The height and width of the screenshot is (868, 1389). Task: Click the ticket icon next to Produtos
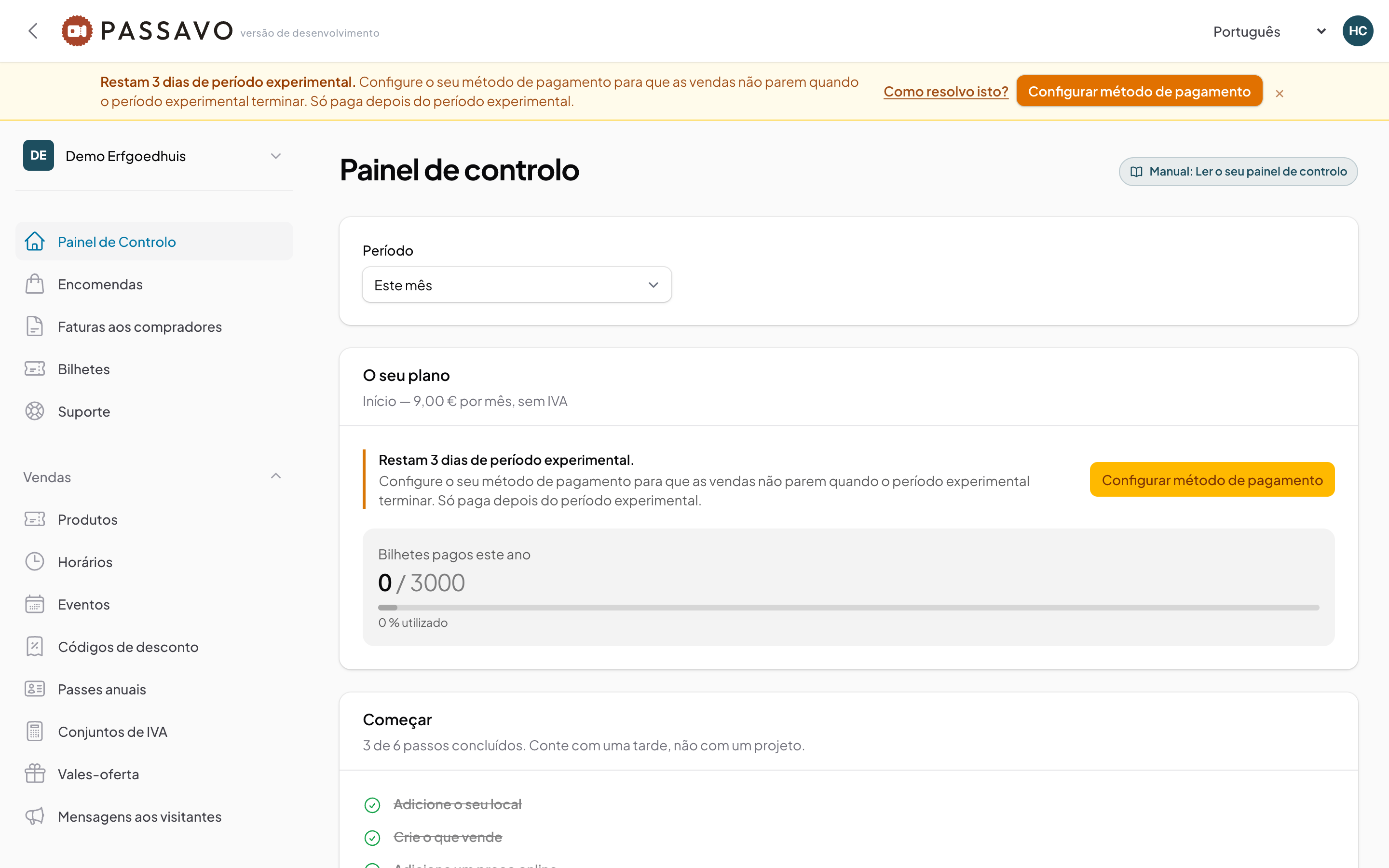click(34, 519)
